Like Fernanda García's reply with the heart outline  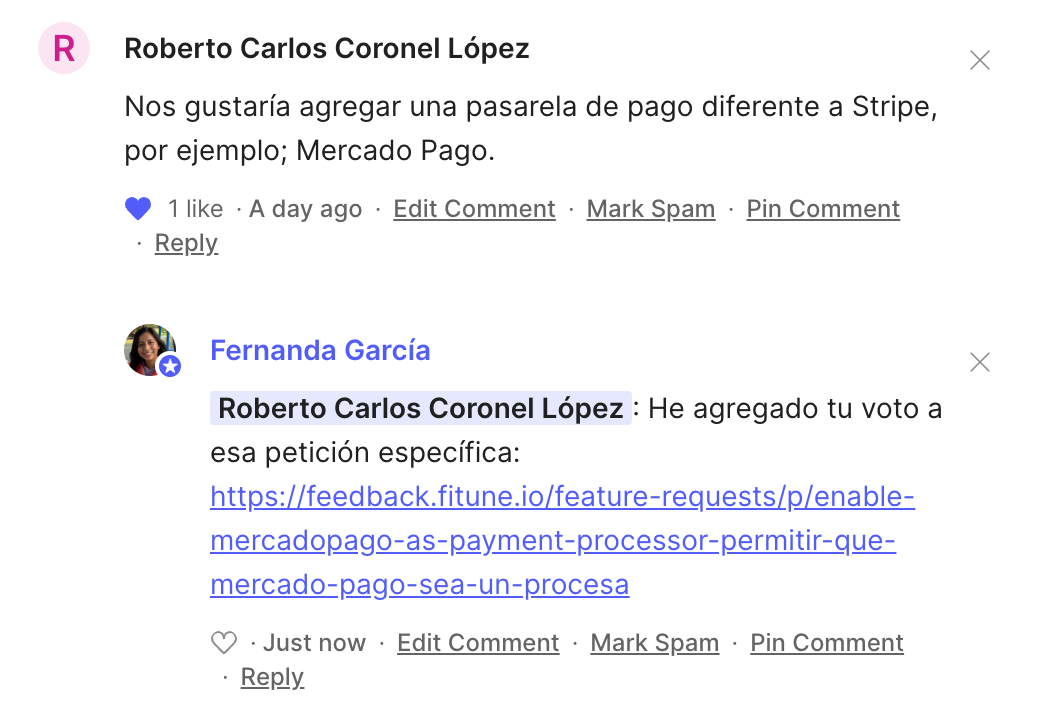coord(223,643)
